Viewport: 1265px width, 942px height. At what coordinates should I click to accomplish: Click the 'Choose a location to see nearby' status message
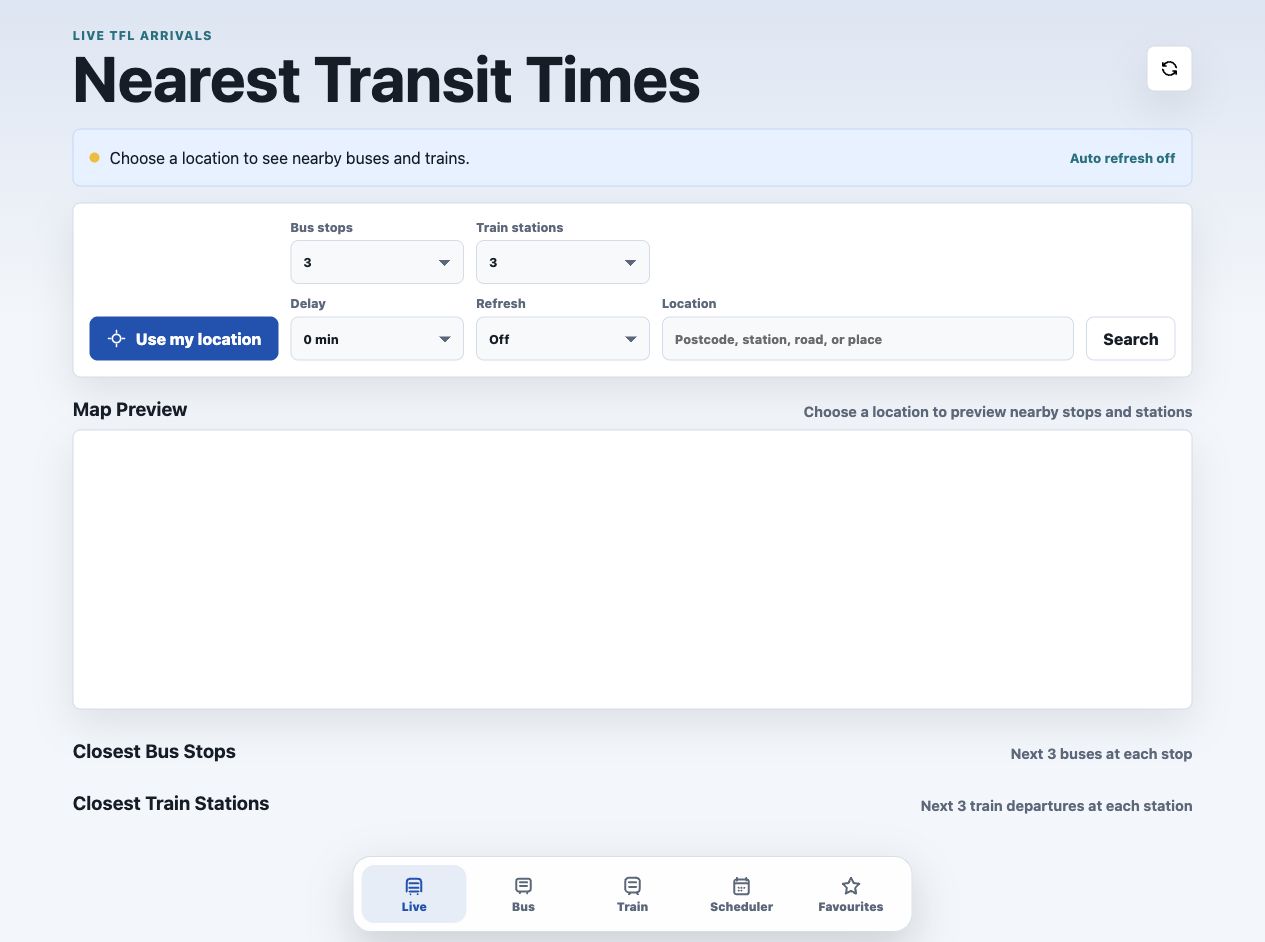tap(289, 158)
